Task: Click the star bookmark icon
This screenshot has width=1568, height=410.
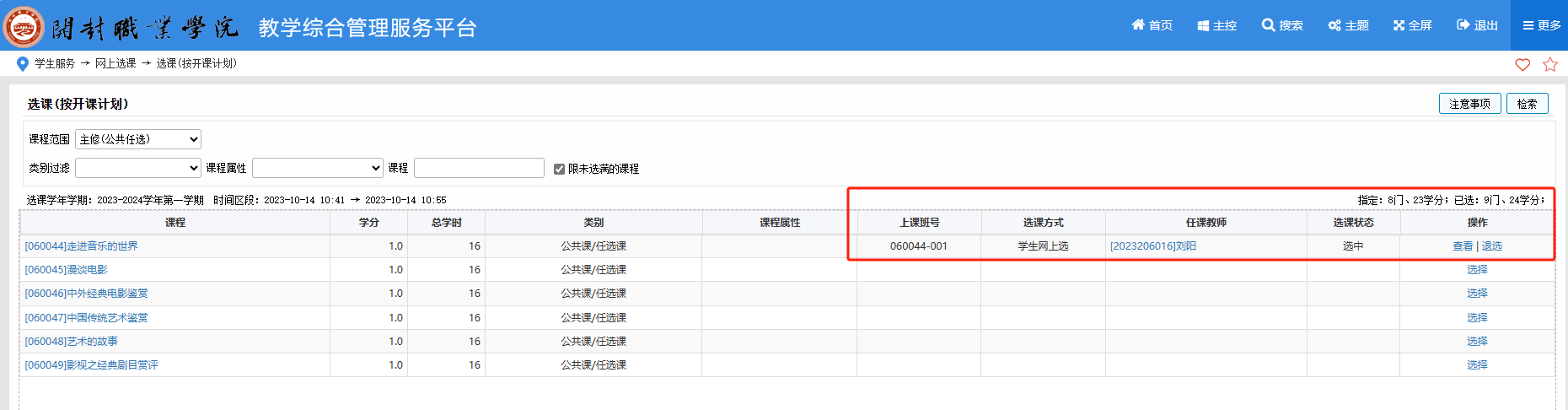Action: 1549,64
